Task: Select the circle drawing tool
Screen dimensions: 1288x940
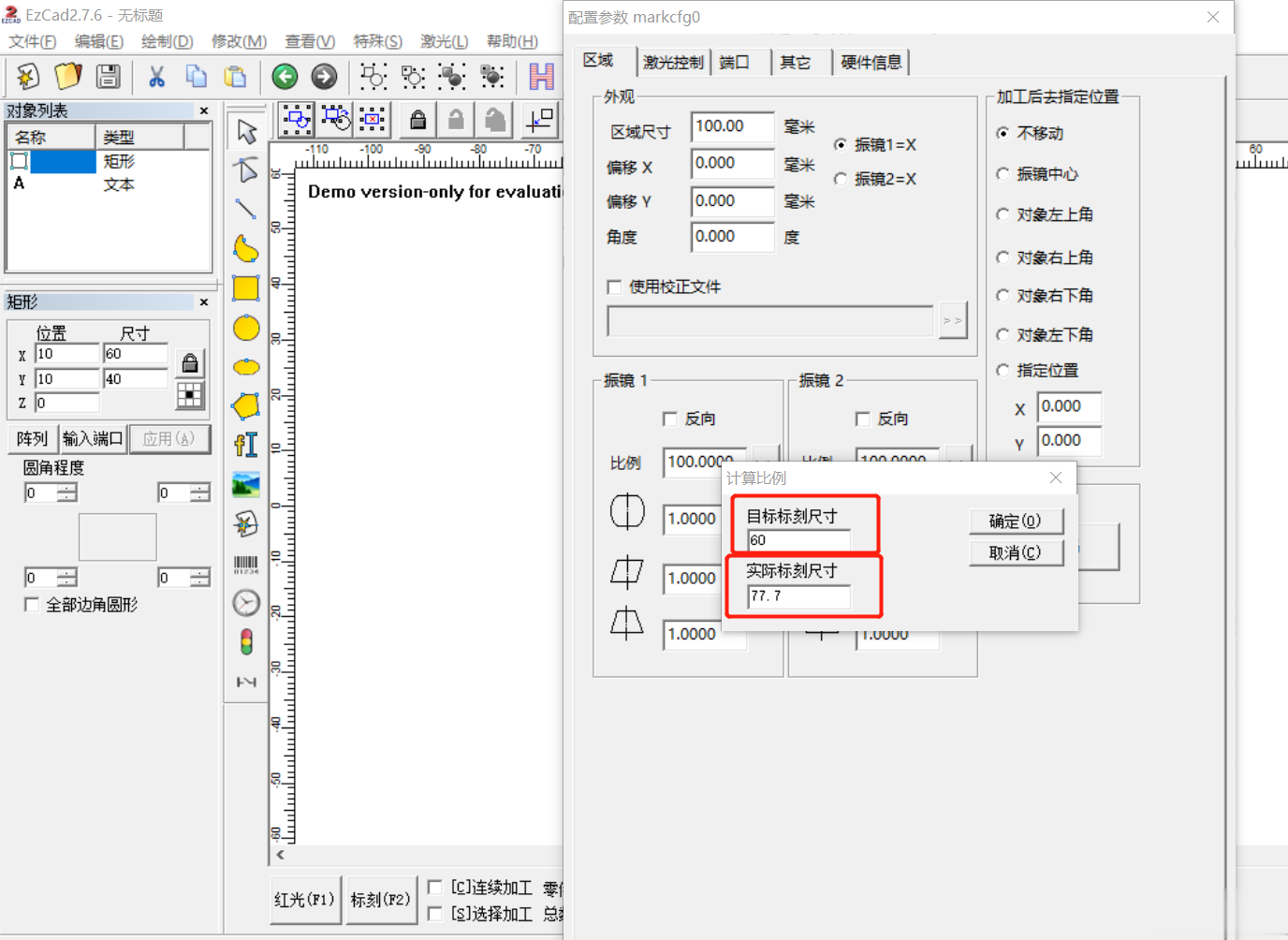Action: point(246,328)
